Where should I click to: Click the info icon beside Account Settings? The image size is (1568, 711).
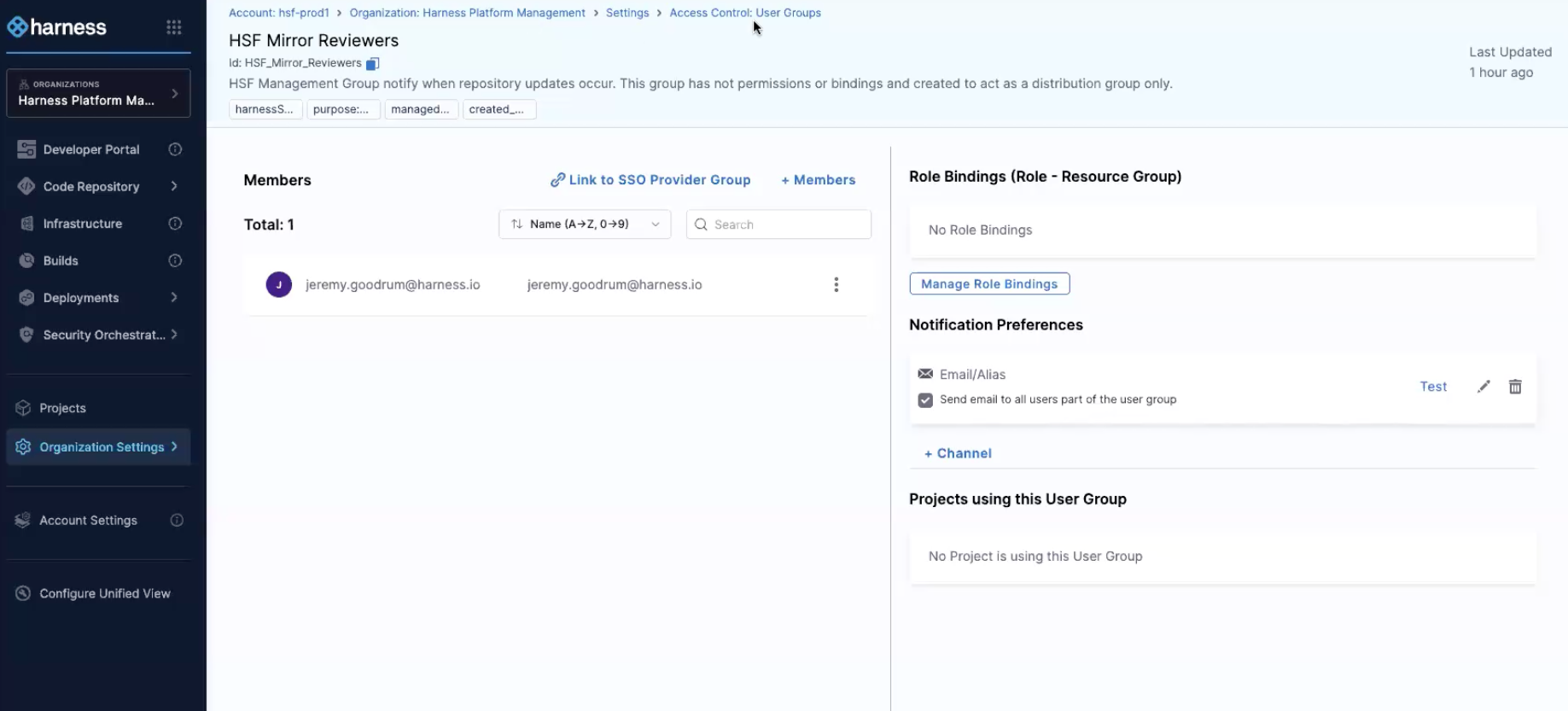177,521
